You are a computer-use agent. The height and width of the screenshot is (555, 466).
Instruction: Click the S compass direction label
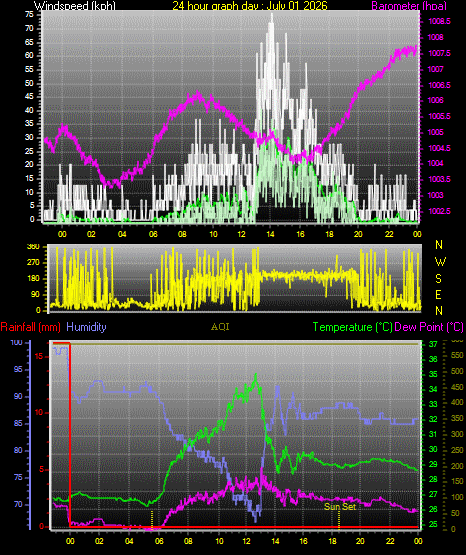tap(438, 279)
